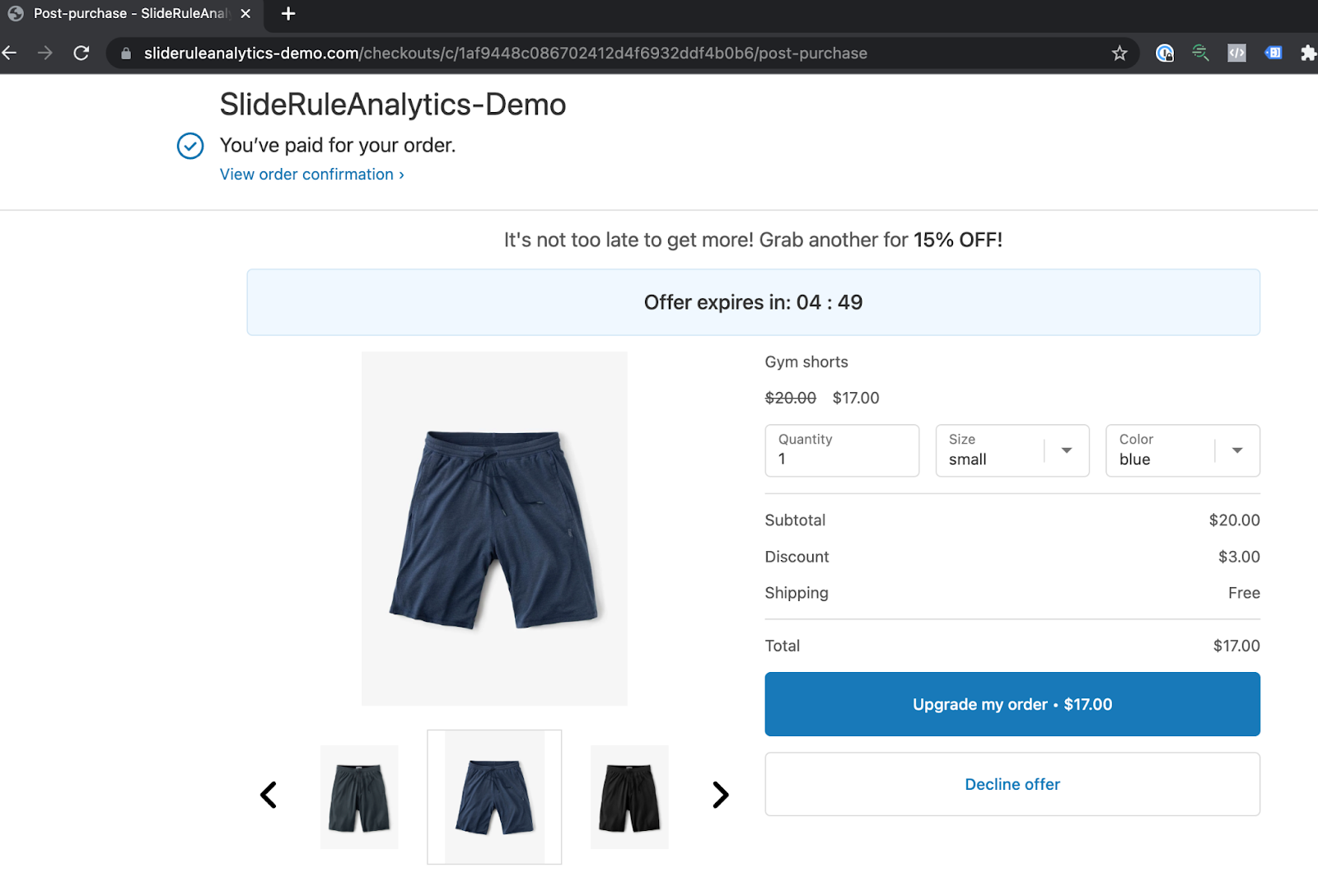Open View order confirmation link
The width and height of the screenshot is (1318, 896).
tap(311, 175)
